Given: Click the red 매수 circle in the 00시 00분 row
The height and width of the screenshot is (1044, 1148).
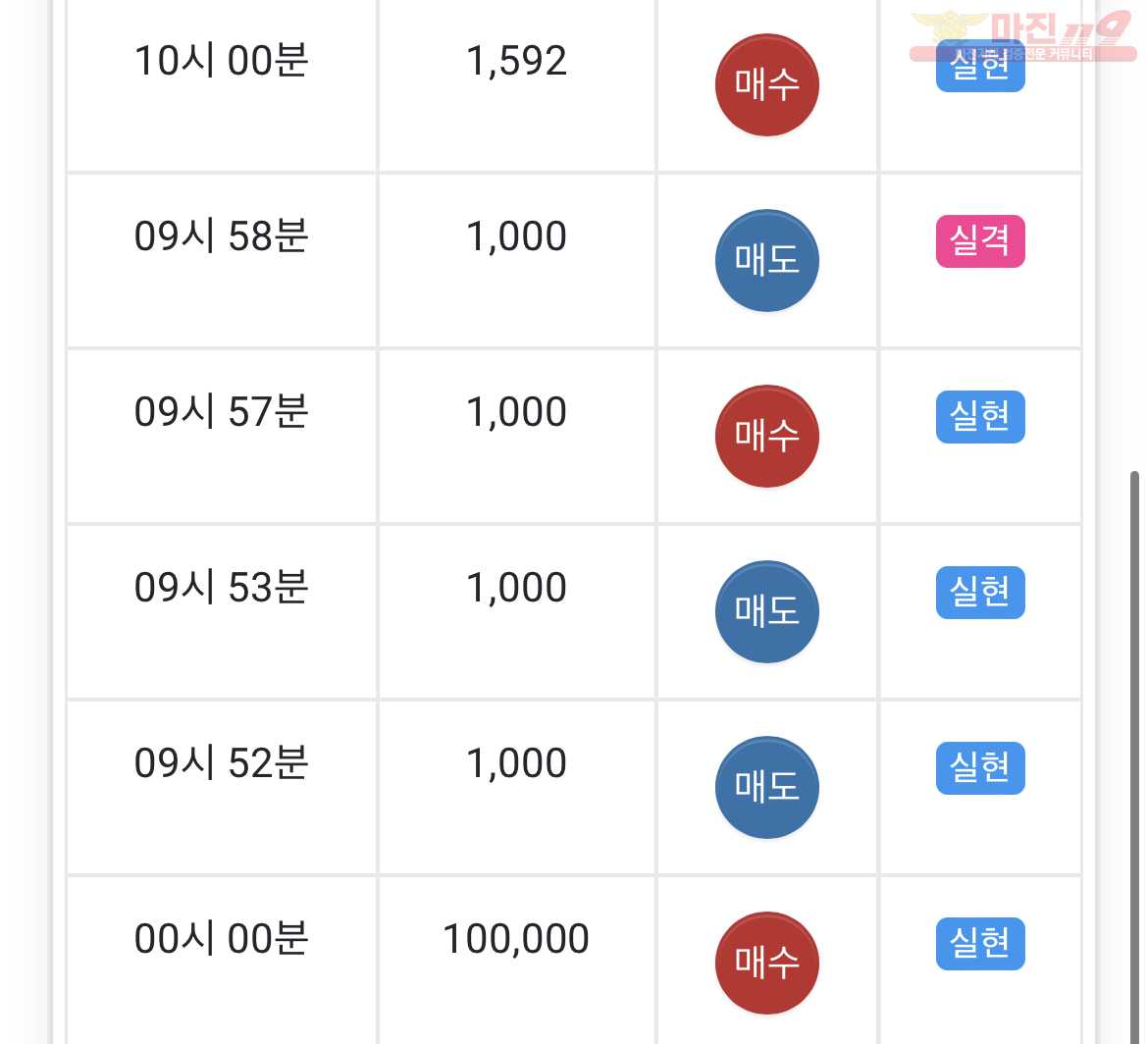Looking at the screenshot, I should coord(766,963).
